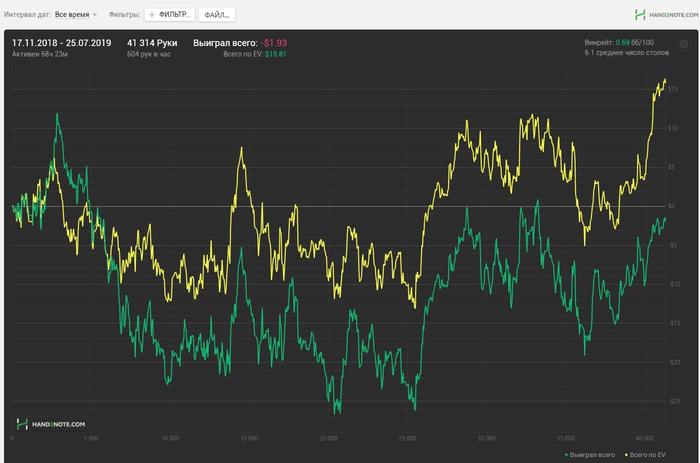Toggle the 'Всего по EV' legend entry

[x=645, y=455]
